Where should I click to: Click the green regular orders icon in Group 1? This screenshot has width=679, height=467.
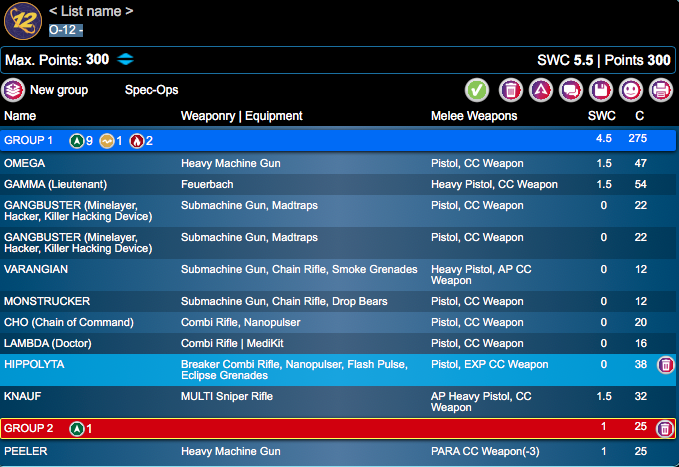click(x=77, y=141)
